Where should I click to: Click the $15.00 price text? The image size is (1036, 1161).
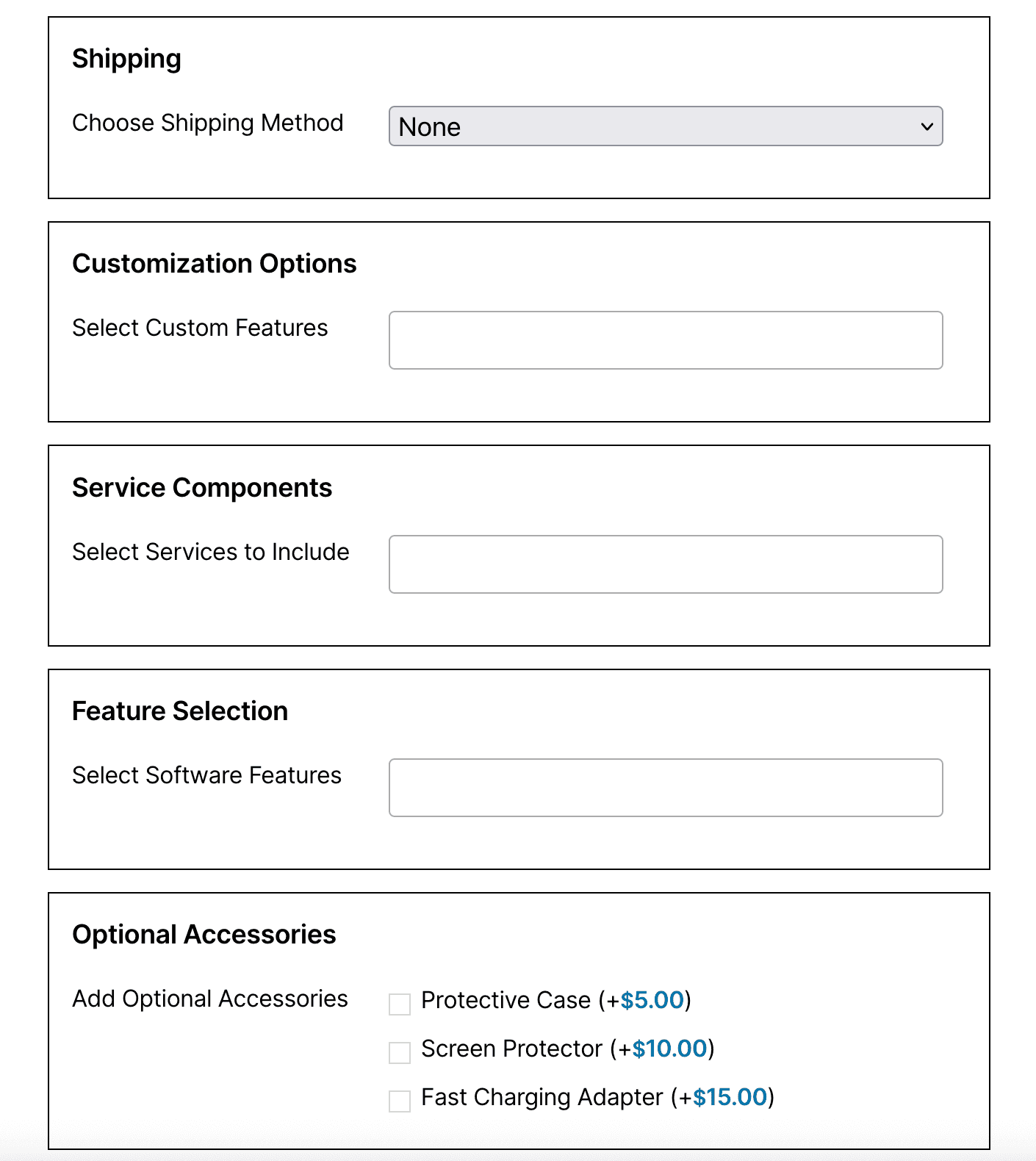[x=730, y=1097]
